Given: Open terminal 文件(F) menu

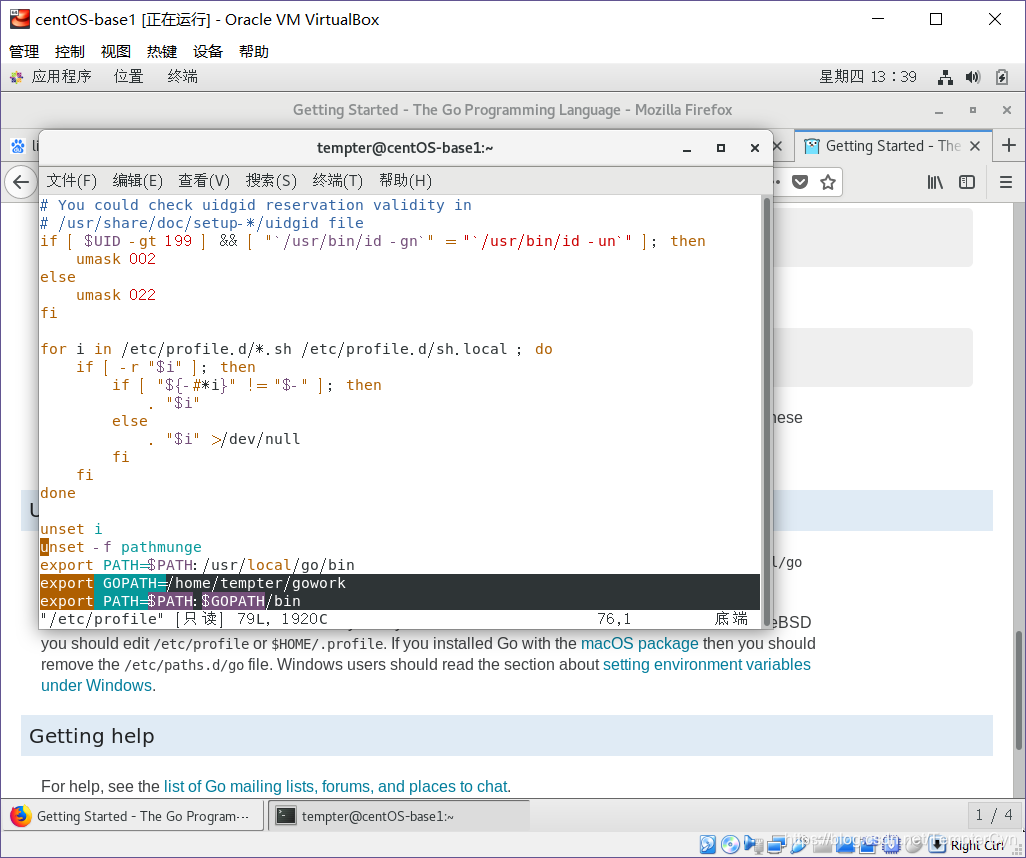Looking at the screenshot, I should (71, 181).
